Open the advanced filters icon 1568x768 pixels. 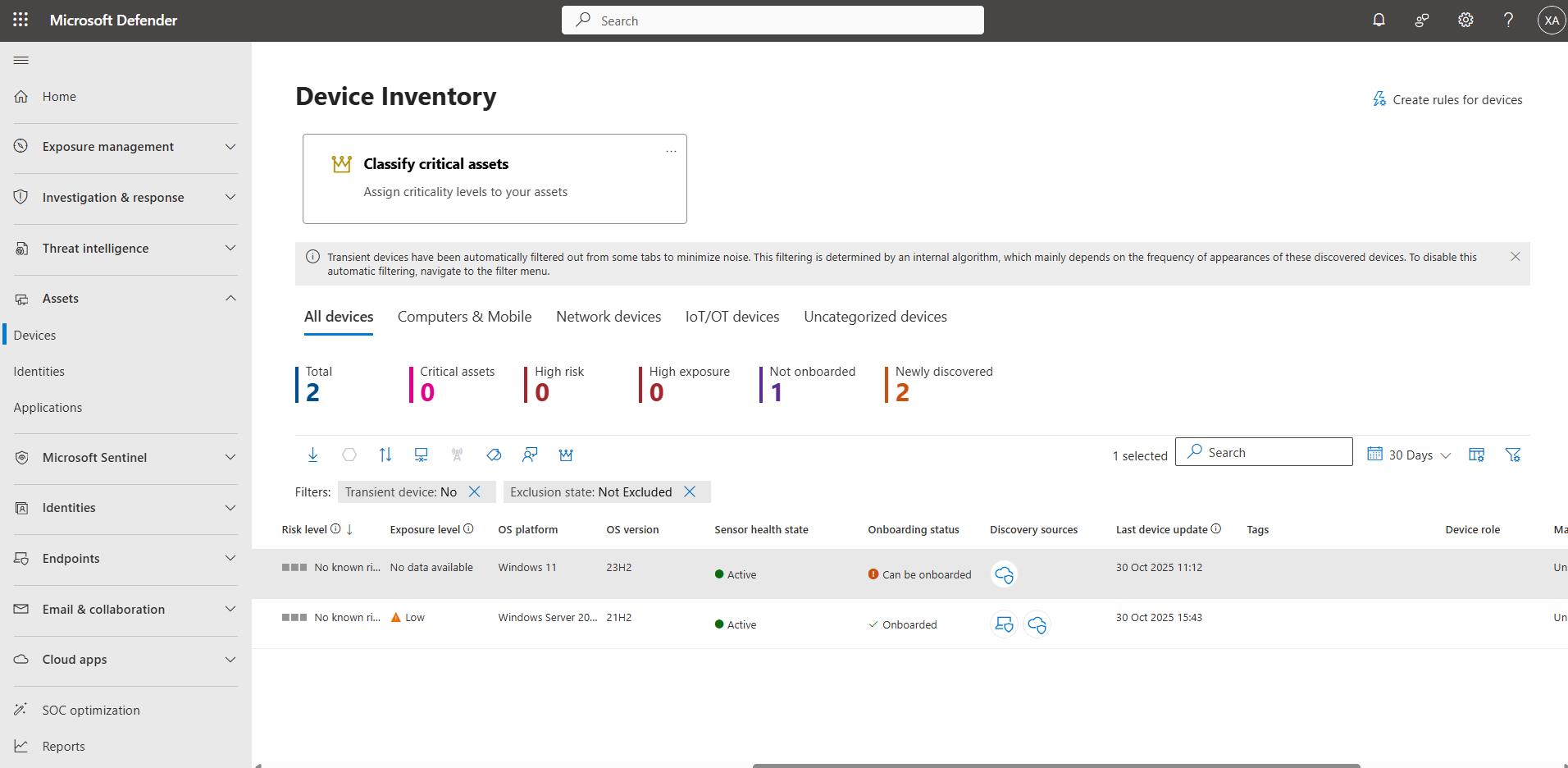click(1513, 454)
